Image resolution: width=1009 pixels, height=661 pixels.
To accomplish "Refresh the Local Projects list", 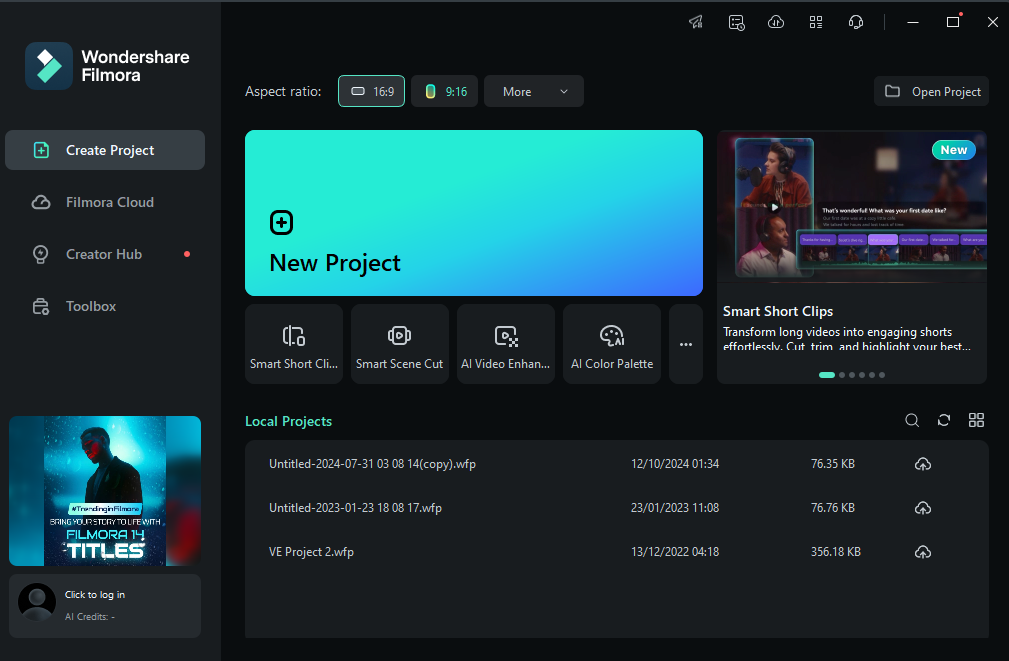I will coord(944,420).
